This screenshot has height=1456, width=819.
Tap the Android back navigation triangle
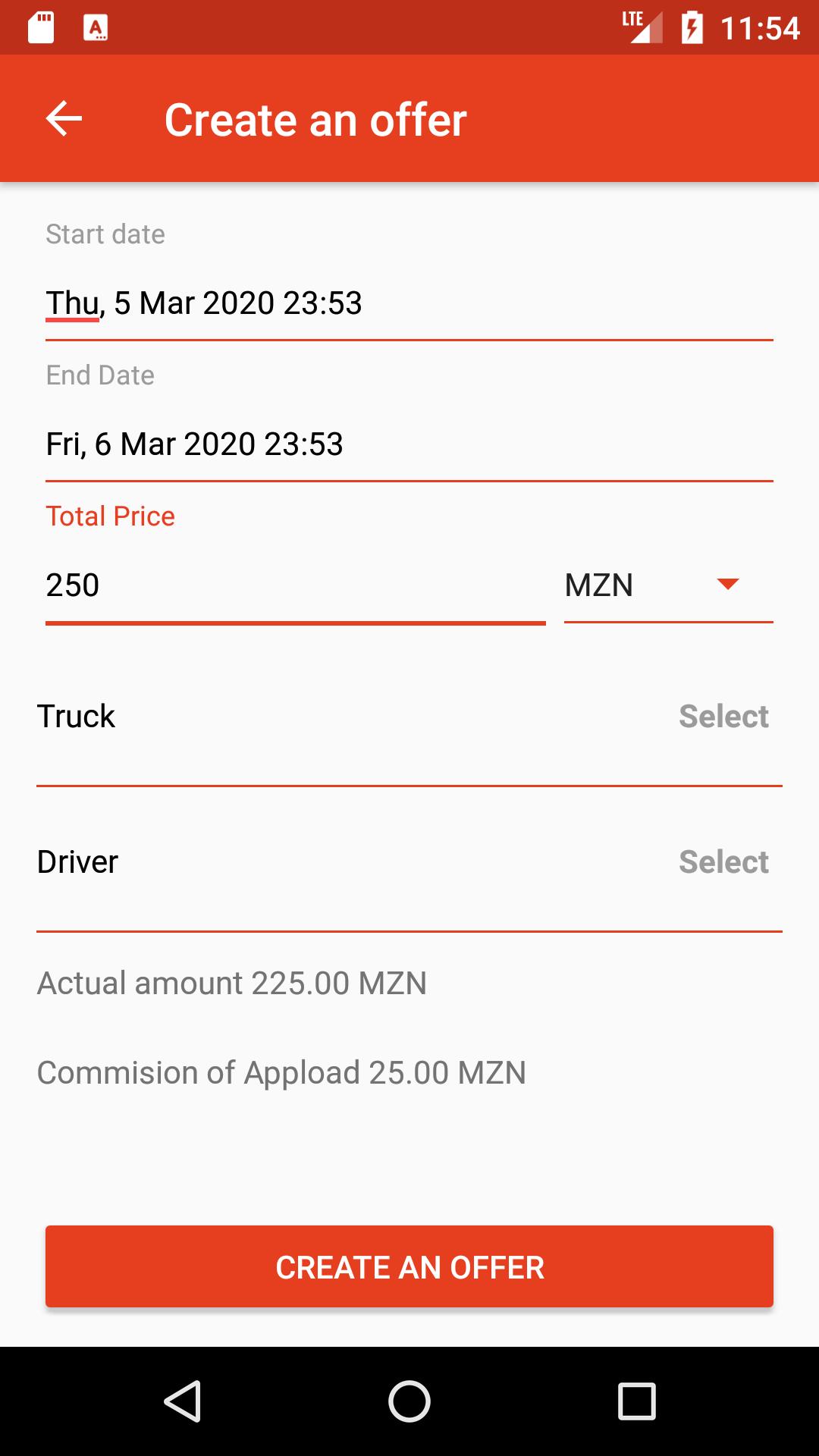pos(182,1401)
